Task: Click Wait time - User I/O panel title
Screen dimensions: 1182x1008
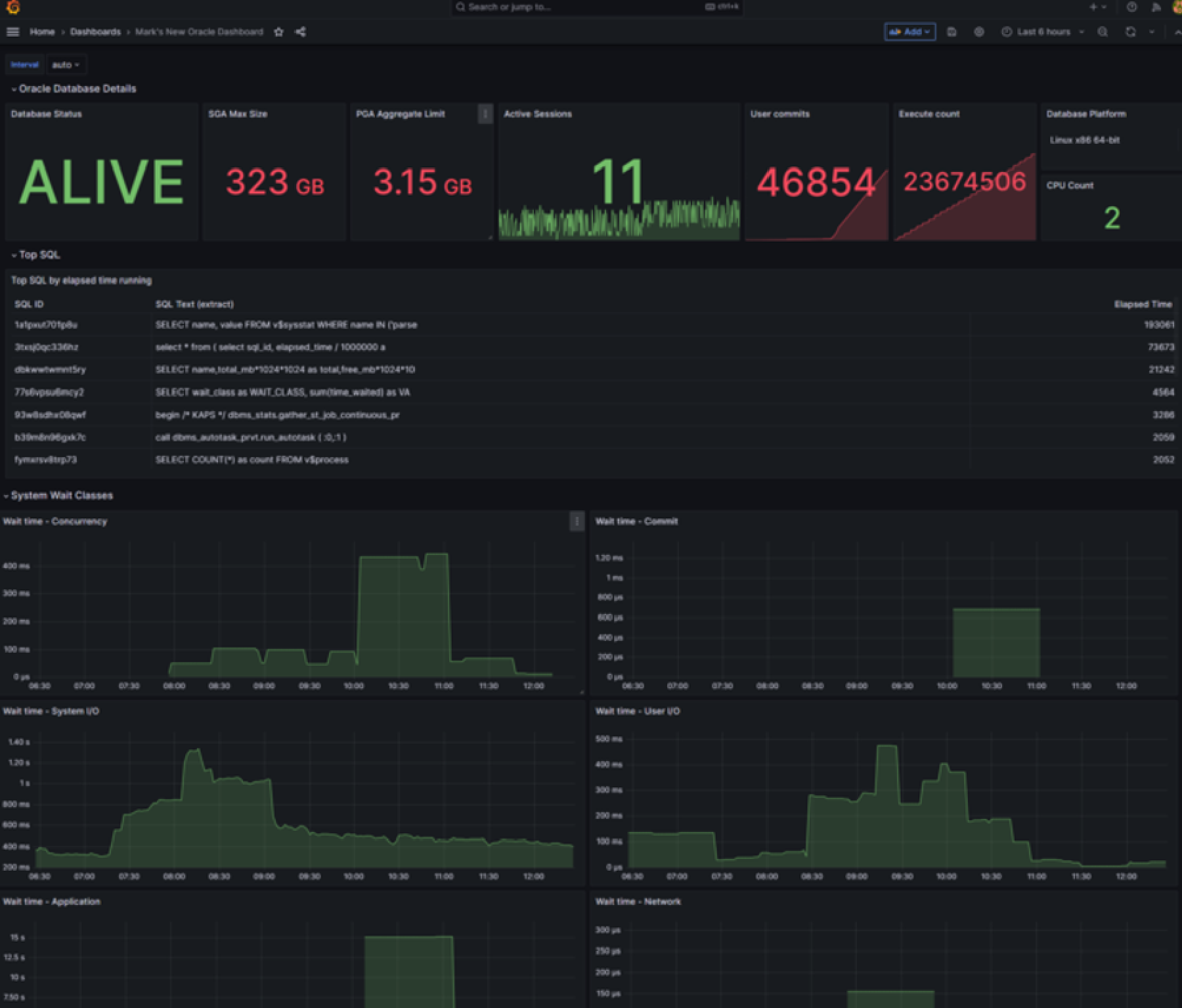Action: (637, 711)
